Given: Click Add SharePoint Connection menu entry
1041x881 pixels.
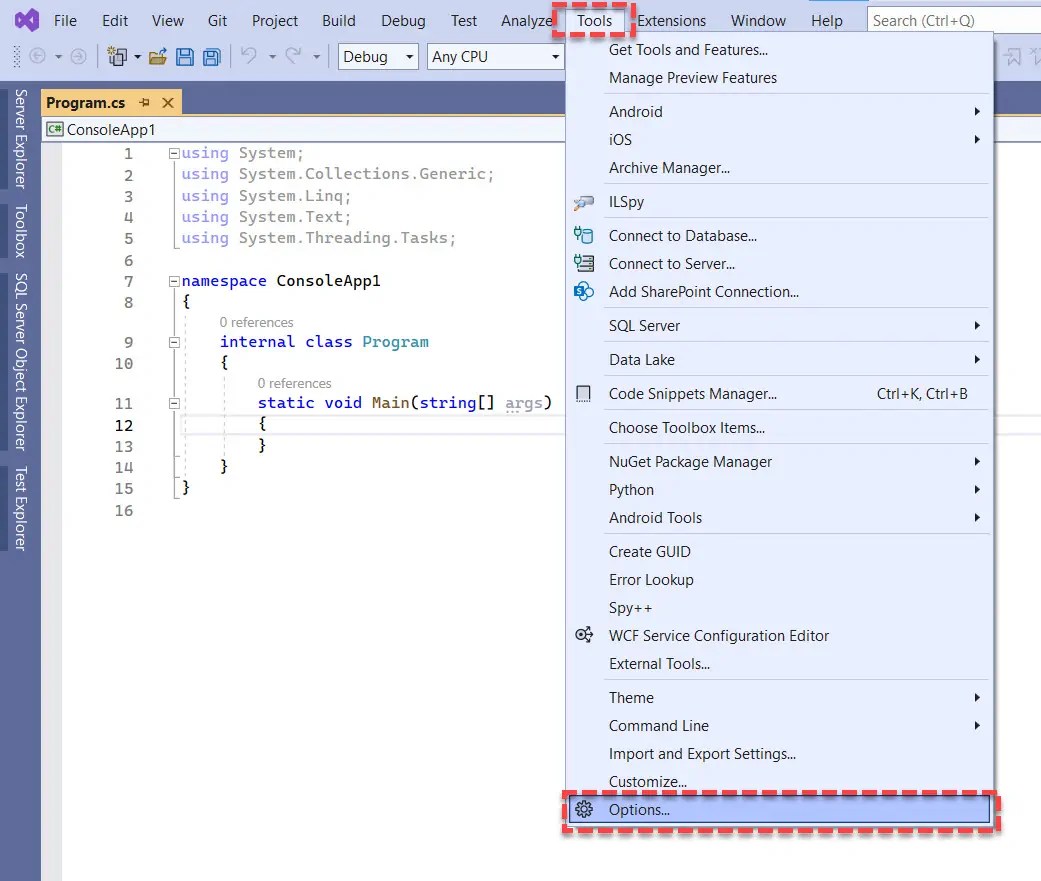Looking at the screenshot, I should [x=703, y=291].
